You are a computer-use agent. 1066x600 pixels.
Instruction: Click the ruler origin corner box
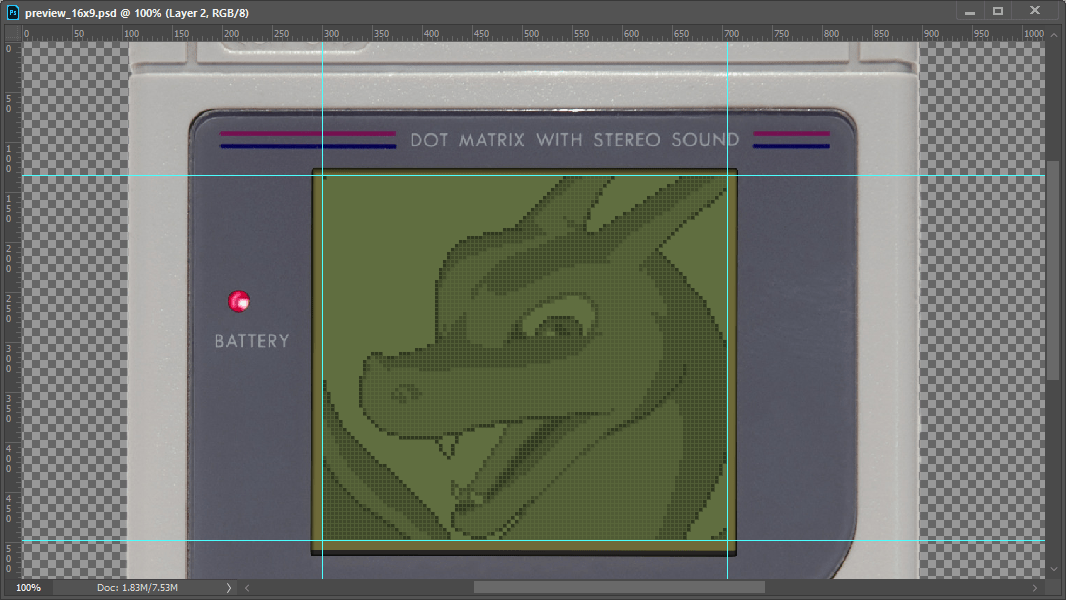click(11, 33)
